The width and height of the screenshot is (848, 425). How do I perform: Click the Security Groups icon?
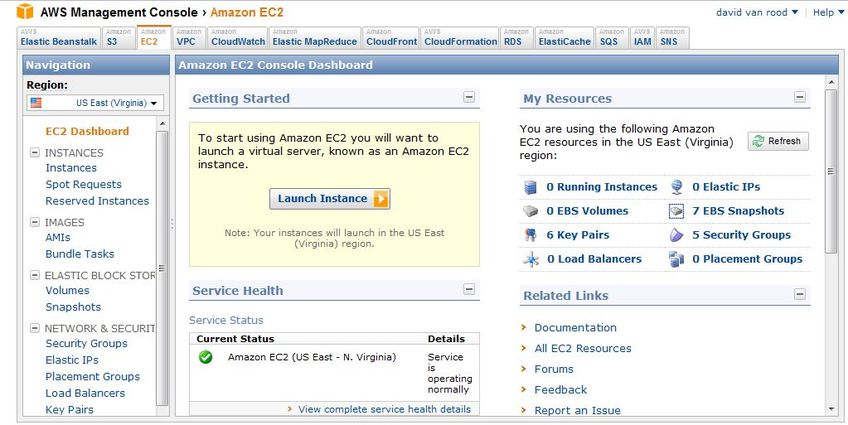click(677, 235)
